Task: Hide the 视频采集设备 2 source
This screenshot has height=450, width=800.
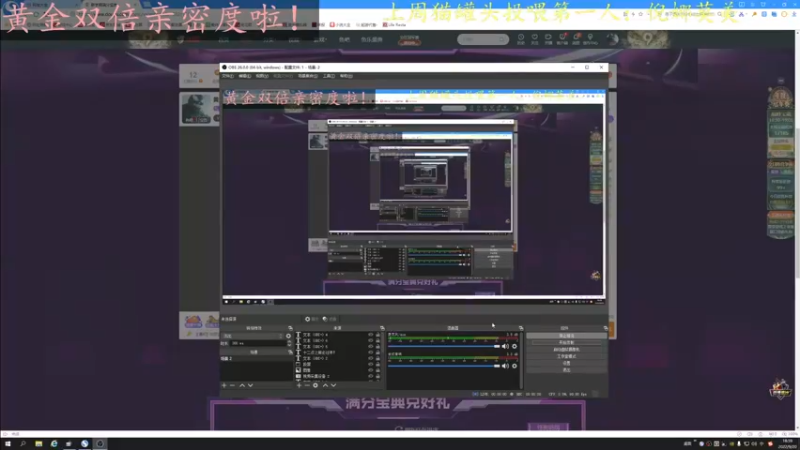Action: tap(370, 376)
